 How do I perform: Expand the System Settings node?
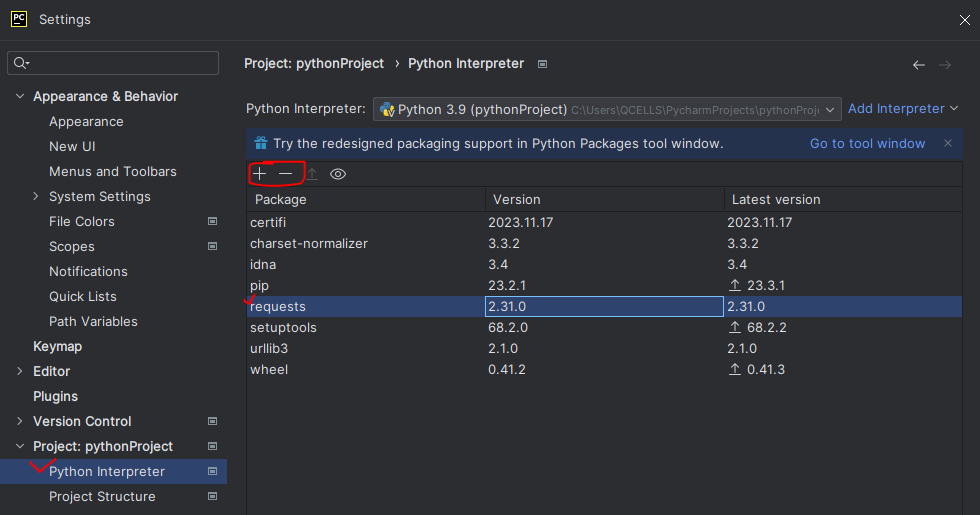(x=36, y=196)
